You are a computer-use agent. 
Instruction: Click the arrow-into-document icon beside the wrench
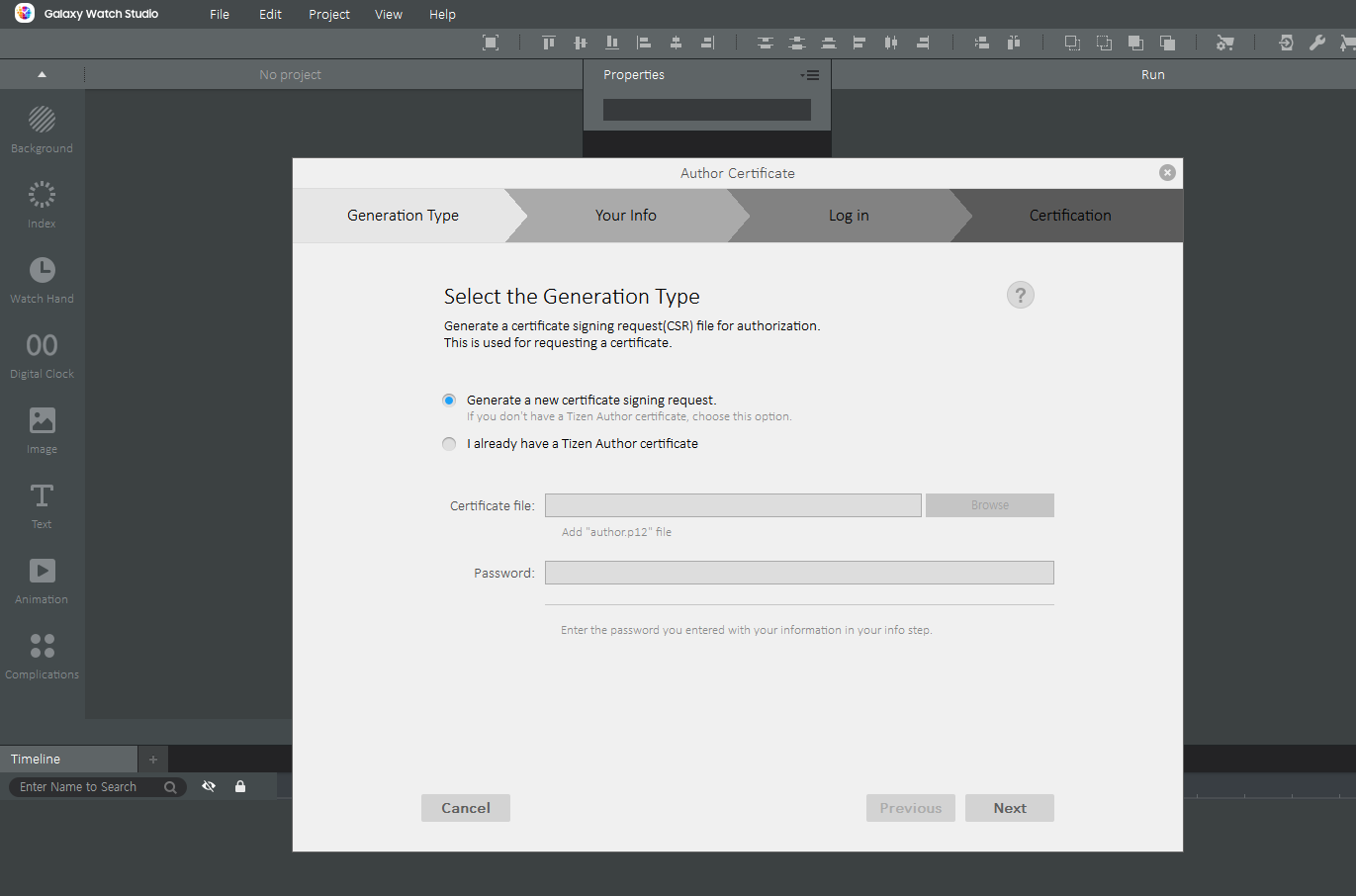1286,43
